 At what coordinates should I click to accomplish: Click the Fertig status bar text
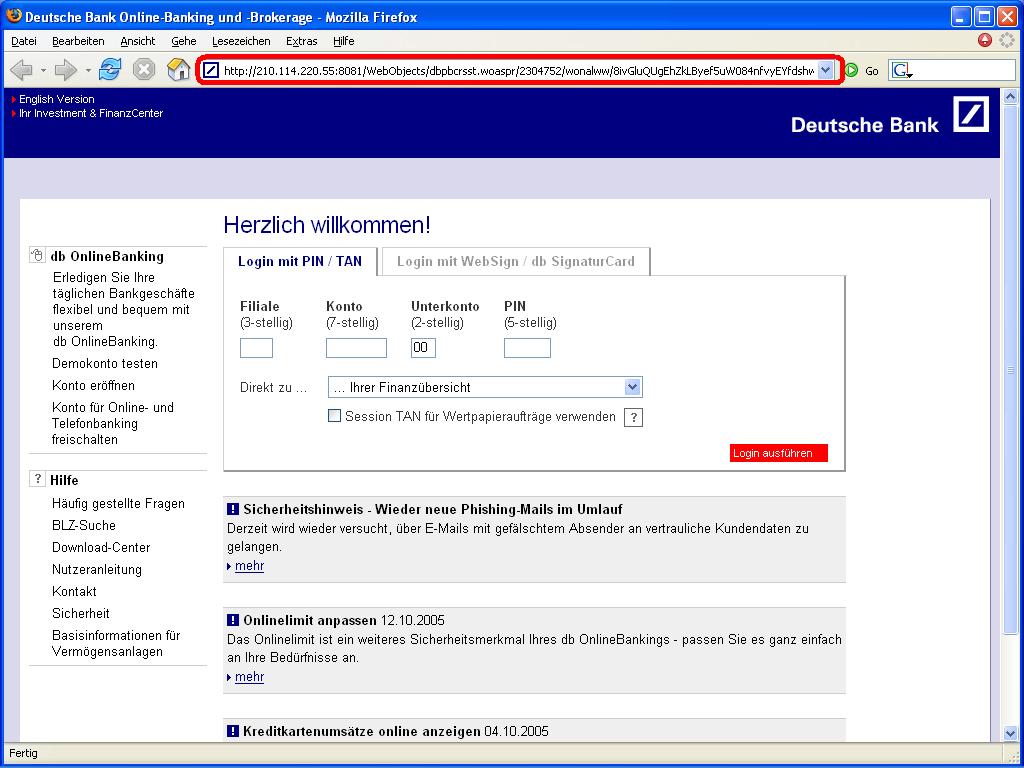(x=24, y=754)
